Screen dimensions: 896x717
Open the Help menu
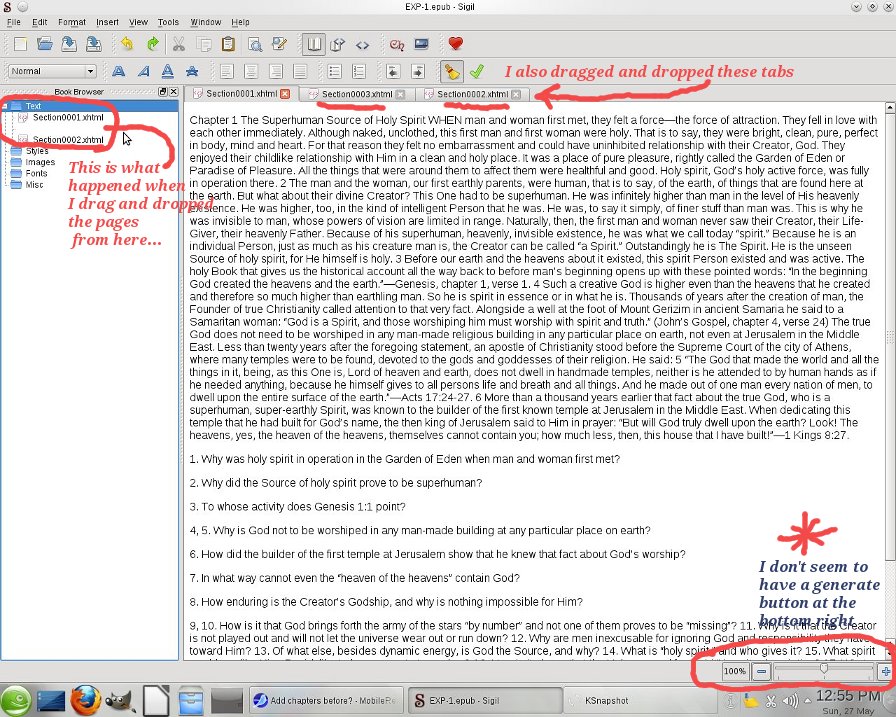[x=240, y=22]
